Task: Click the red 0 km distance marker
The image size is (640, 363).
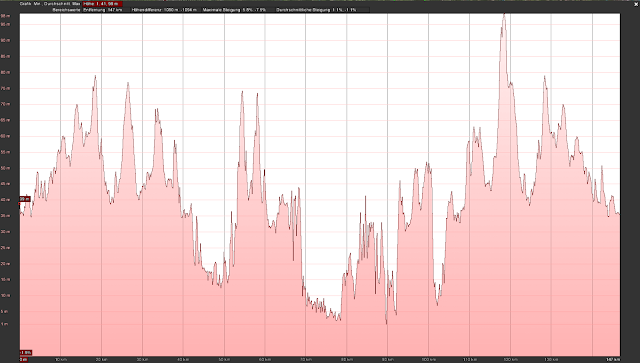Action: tap(23, 359)
